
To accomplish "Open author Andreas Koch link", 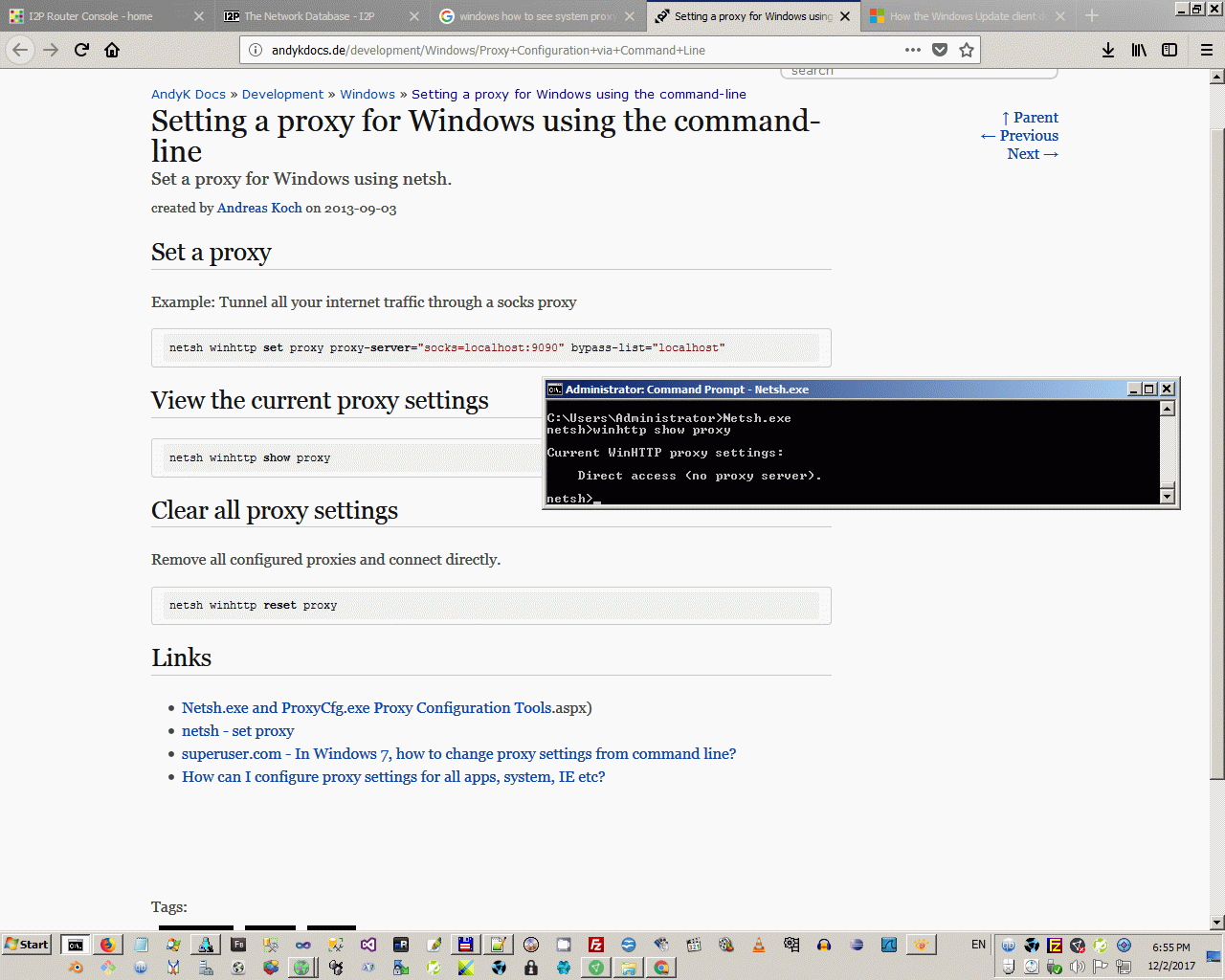I will coord(259,208).
